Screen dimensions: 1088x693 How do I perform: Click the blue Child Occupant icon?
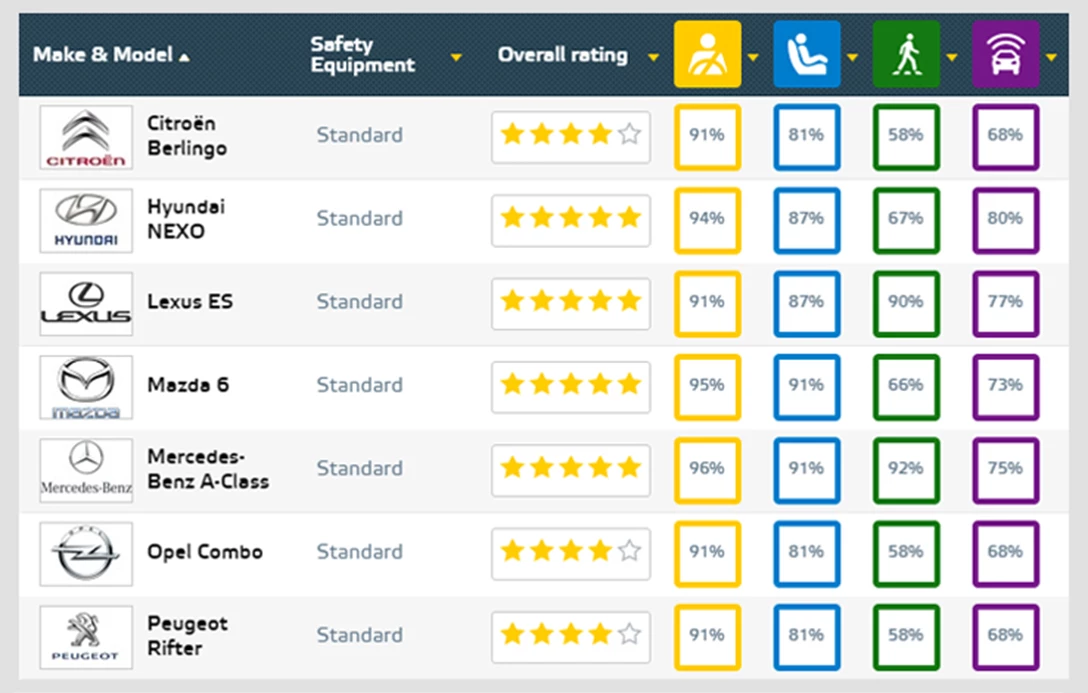pyautogui.click(x=806, y=55)
